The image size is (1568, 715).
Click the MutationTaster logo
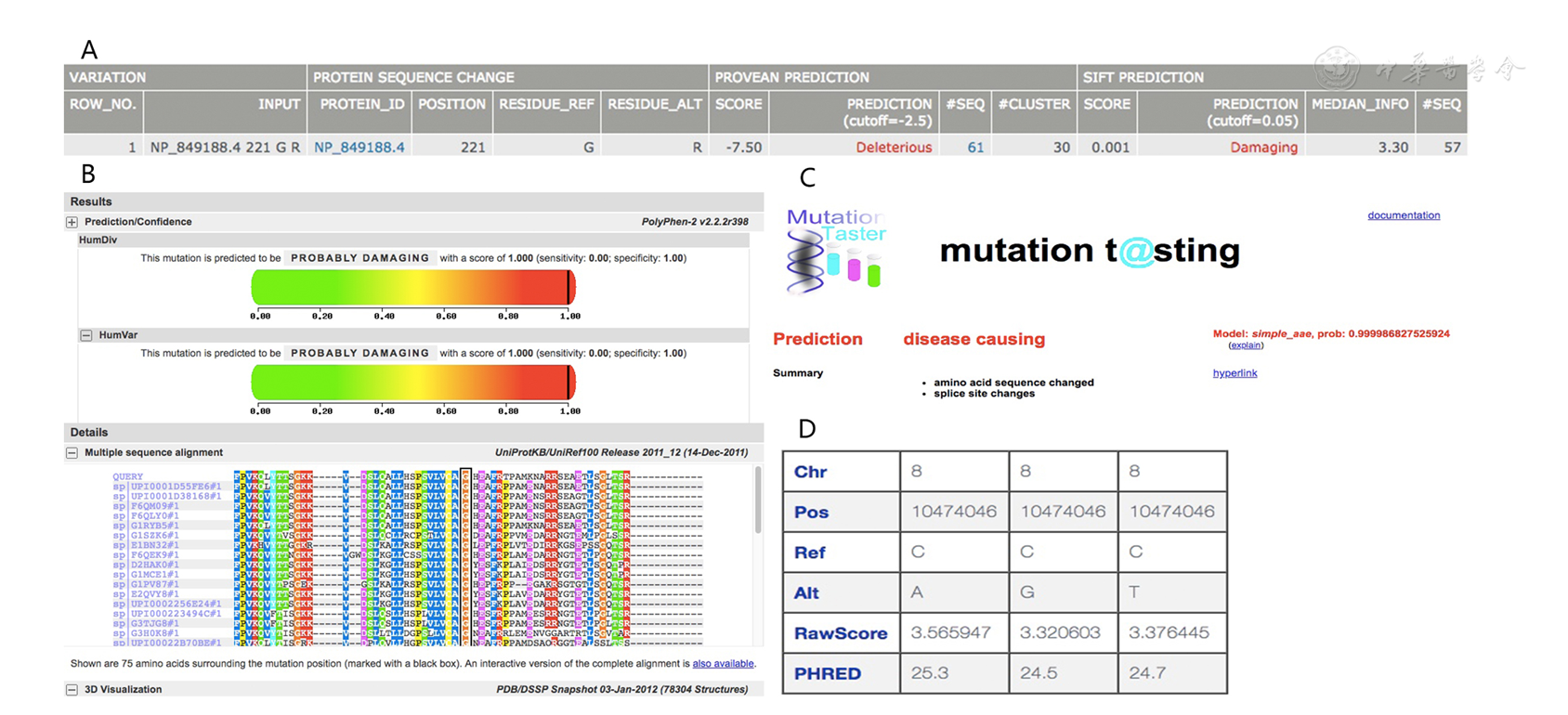(835, 252)
